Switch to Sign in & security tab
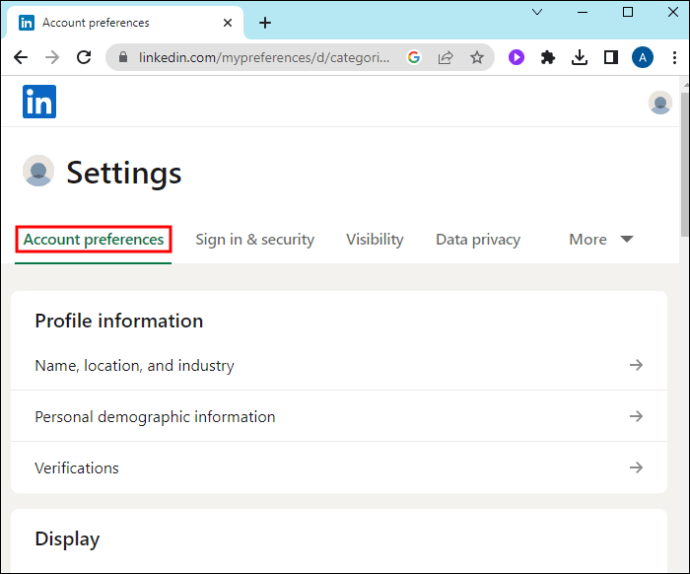 (x=255, y=239)
